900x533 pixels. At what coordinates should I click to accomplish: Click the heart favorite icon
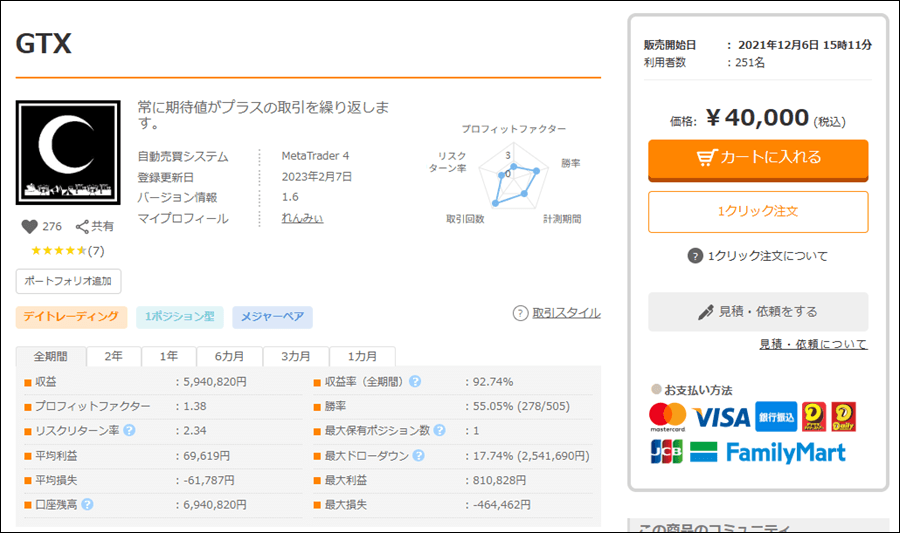pos(29,227)
